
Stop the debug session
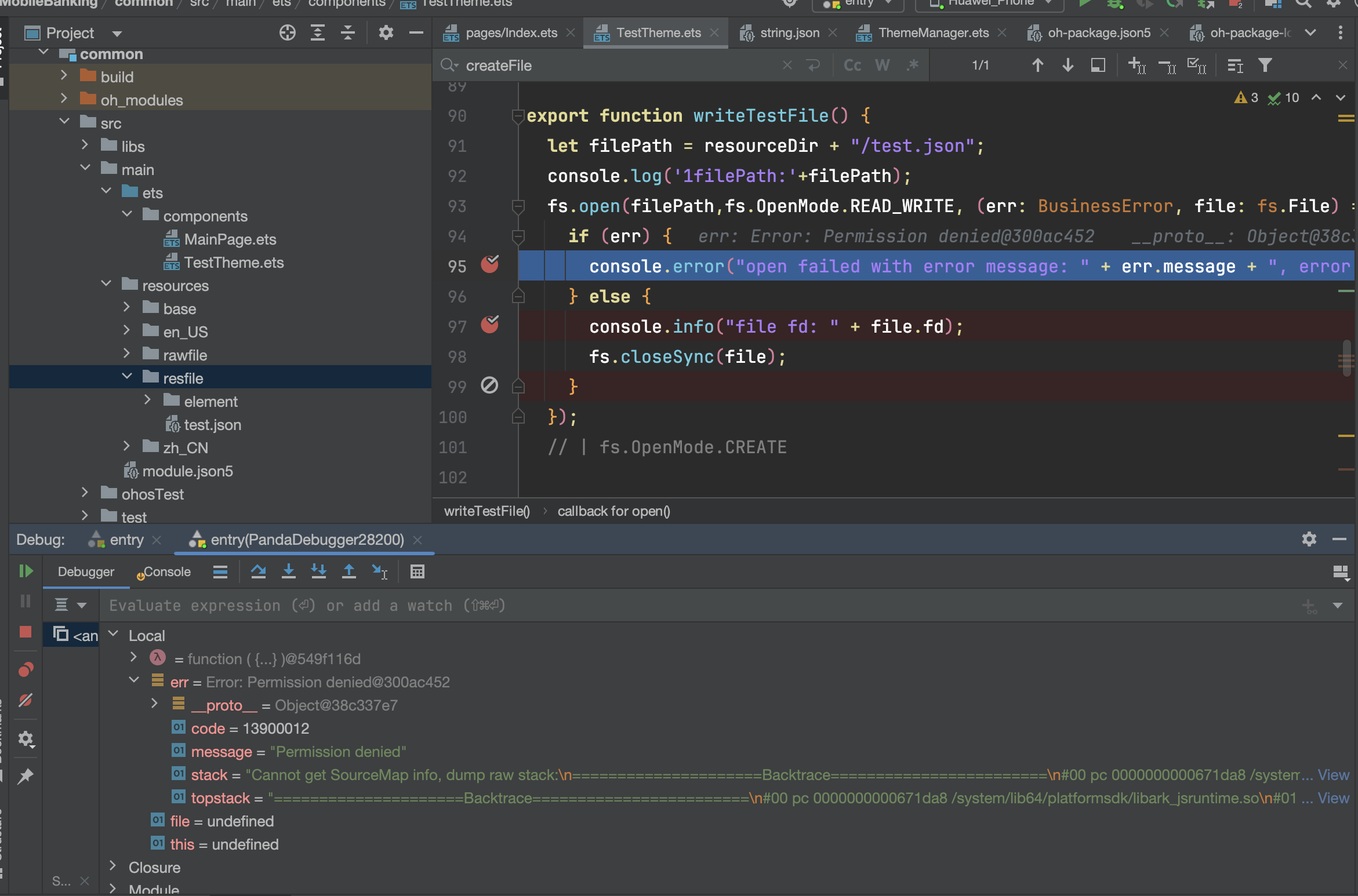26,632
